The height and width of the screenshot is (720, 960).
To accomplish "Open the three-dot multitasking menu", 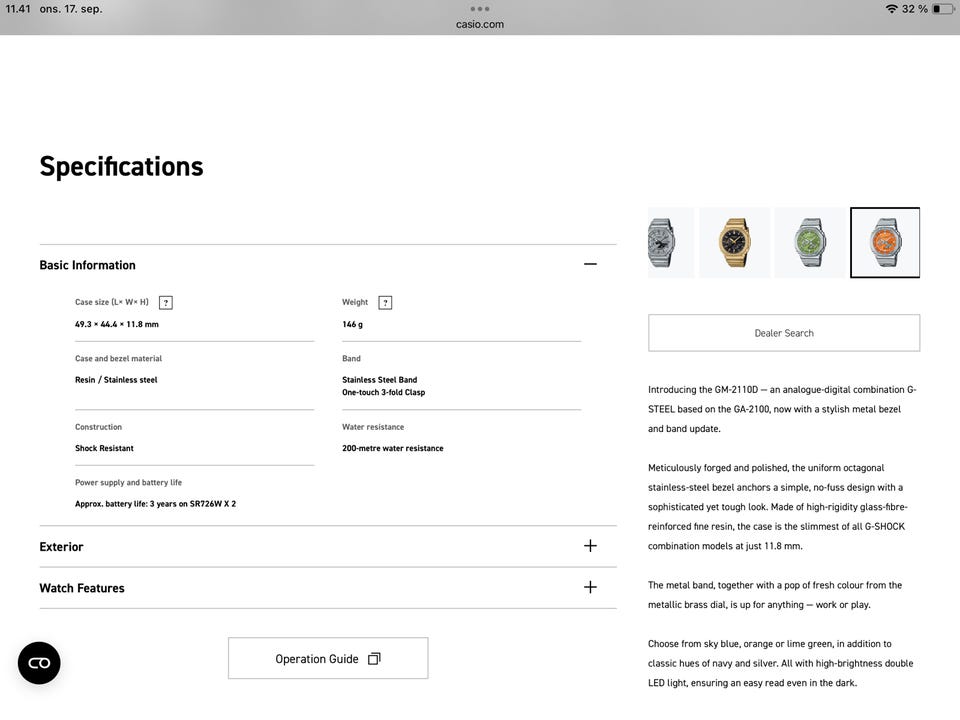I will click(480, 9).
